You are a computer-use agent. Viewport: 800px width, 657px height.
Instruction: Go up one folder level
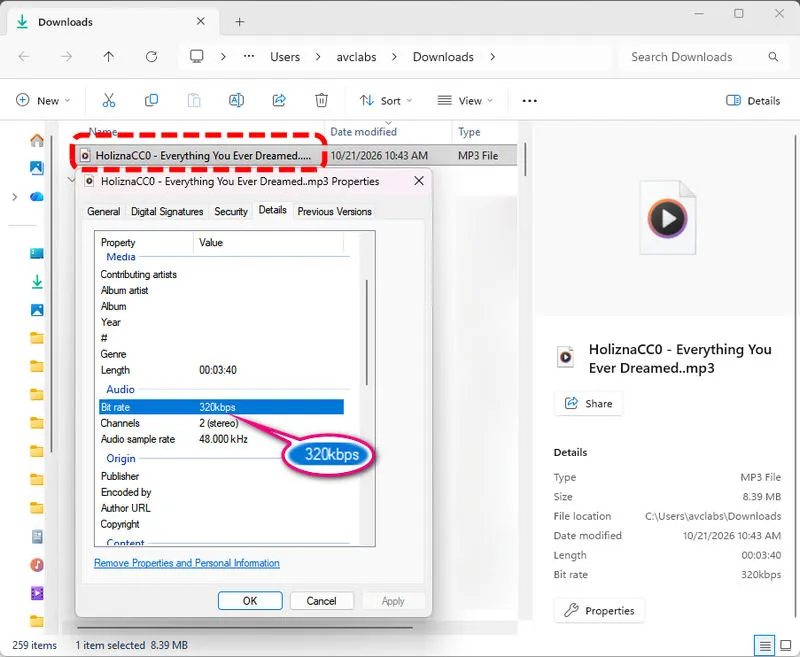109,57
